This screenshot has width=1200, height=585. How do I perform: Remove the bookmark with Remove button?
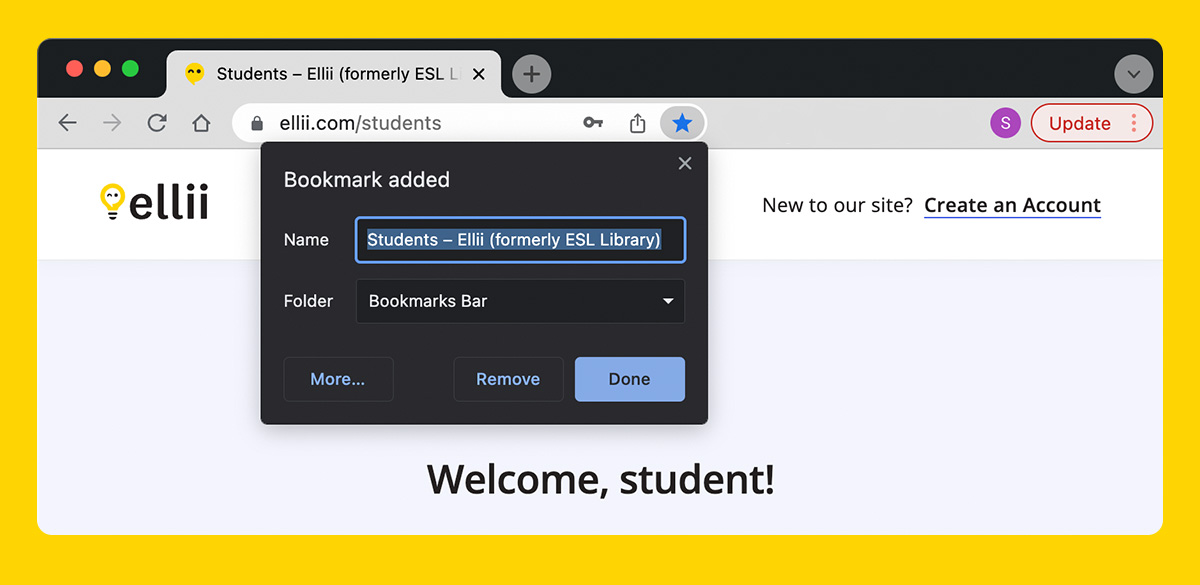[508, 379]
